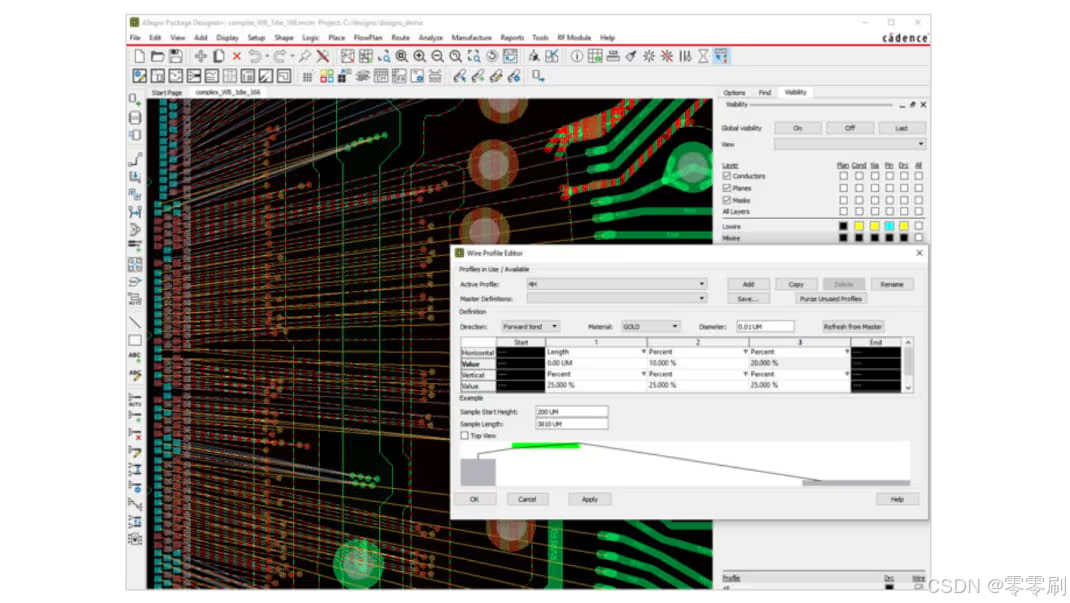Toggle the Planes layer checkbox
The image size is (1070, 603).
tap(727, 188)
